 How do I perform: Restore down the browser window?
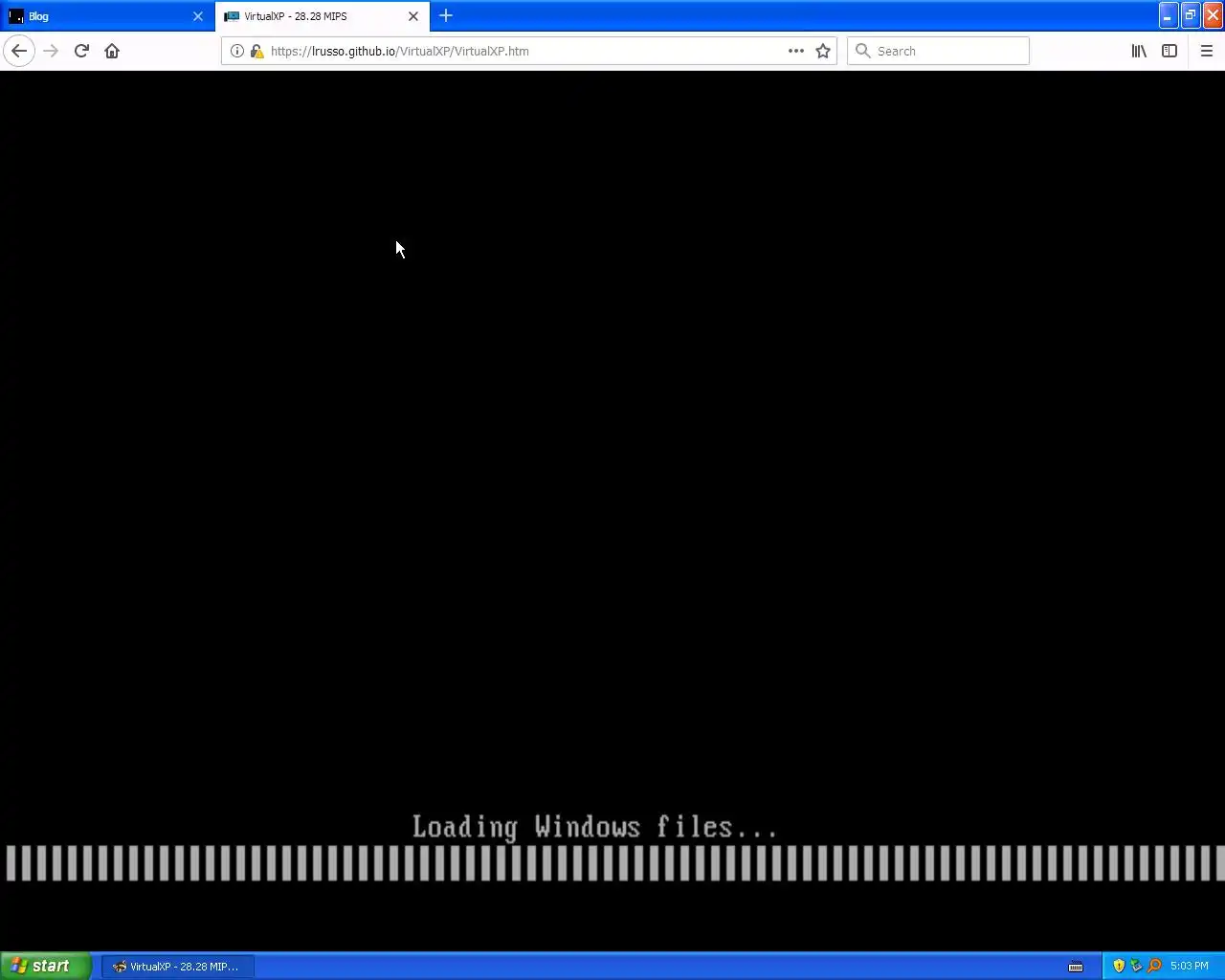(1190, 15)
